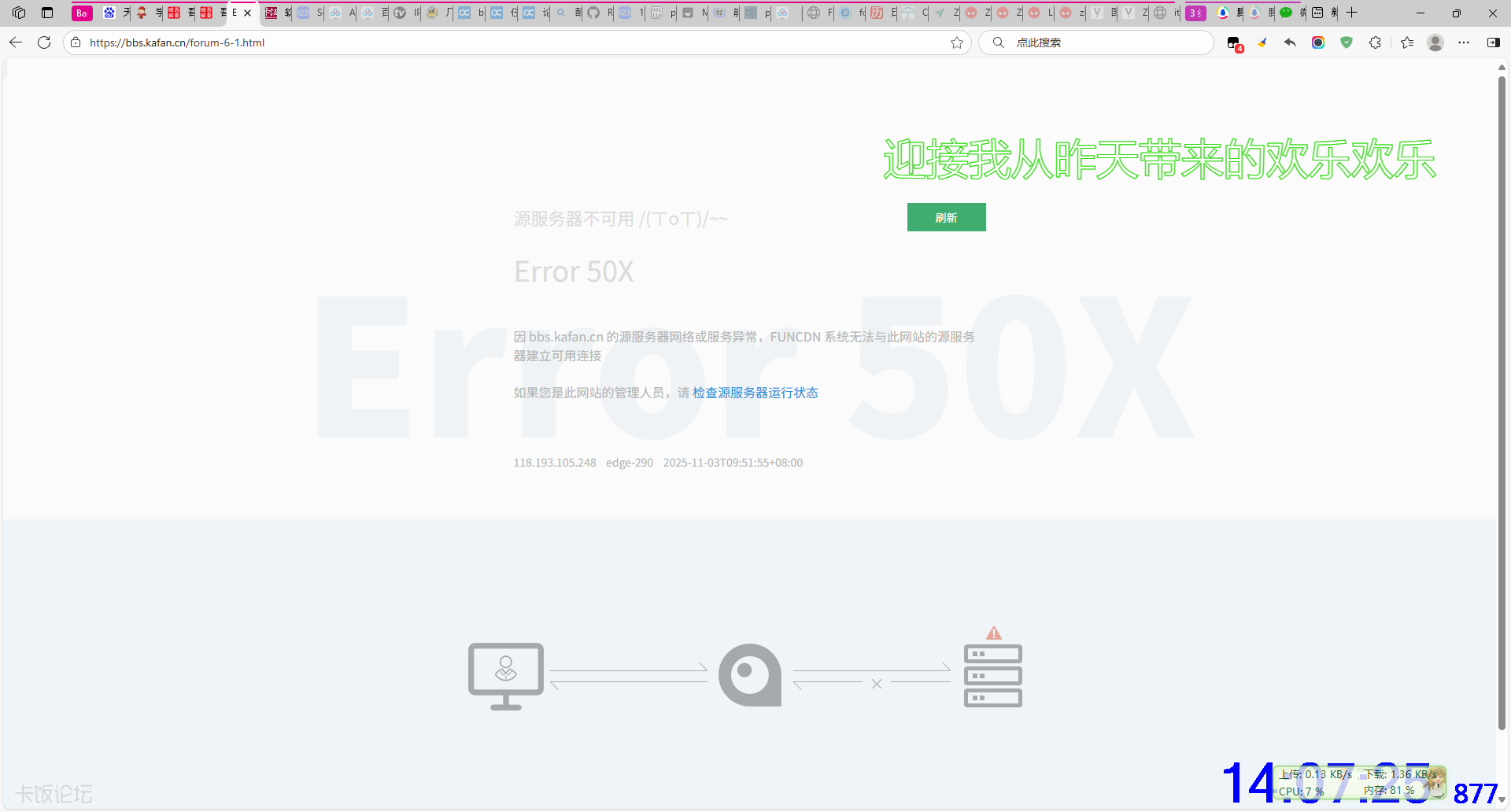Click the browser Back arrow
This screenshot has height=812, width=1511.
pyautogui.click(x=16, y=42)
